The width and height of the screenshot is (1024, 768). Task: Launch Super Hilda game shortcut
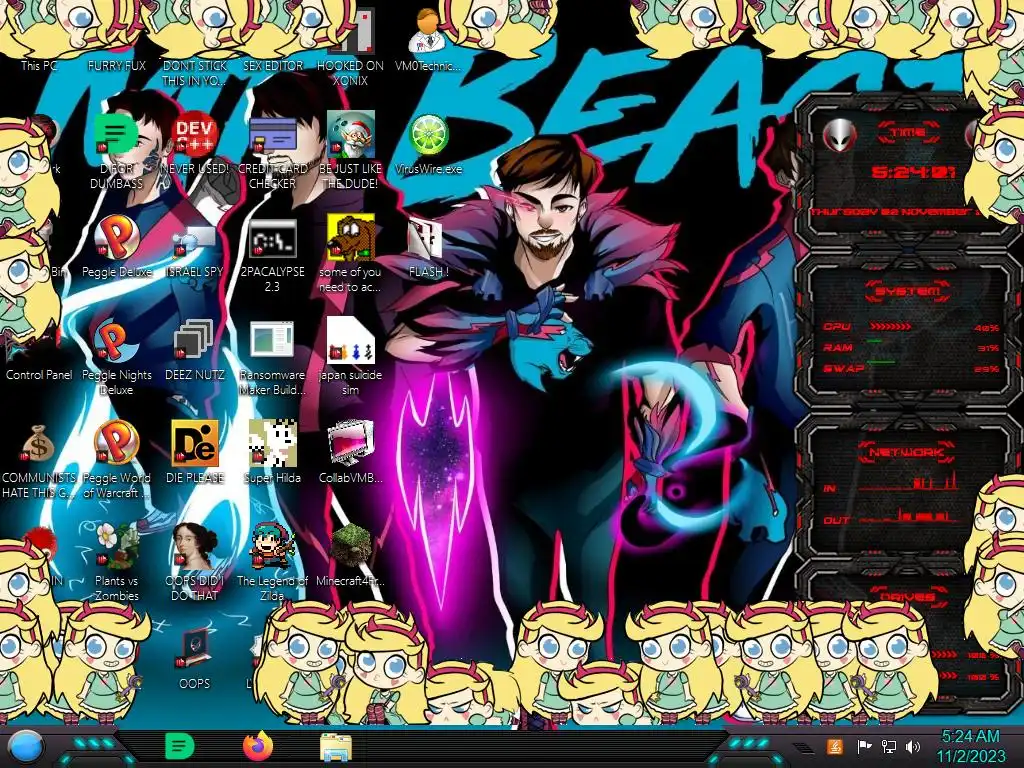point(272,453)
